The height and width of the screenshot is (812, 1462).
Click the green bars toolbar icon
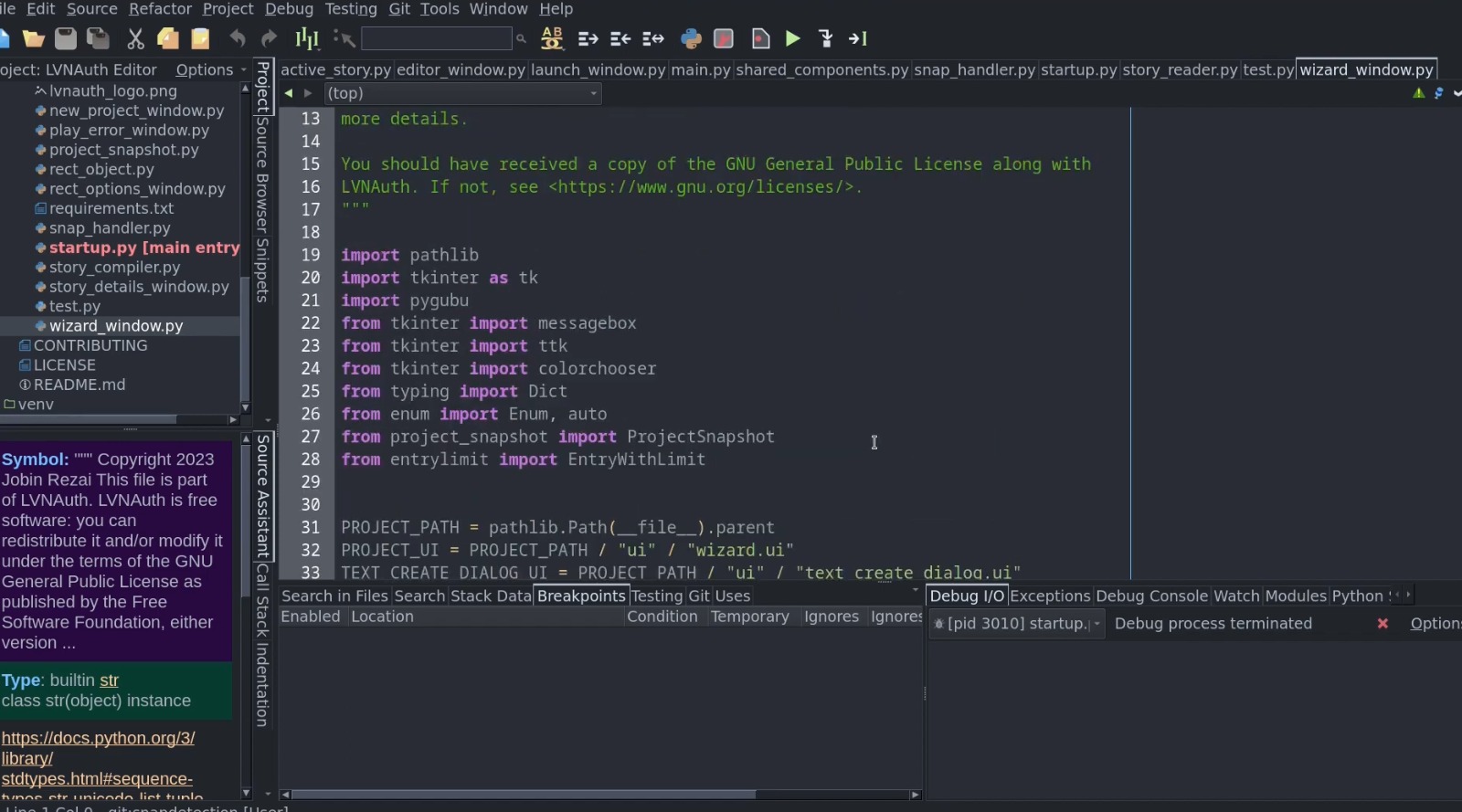tap(307, 38)
